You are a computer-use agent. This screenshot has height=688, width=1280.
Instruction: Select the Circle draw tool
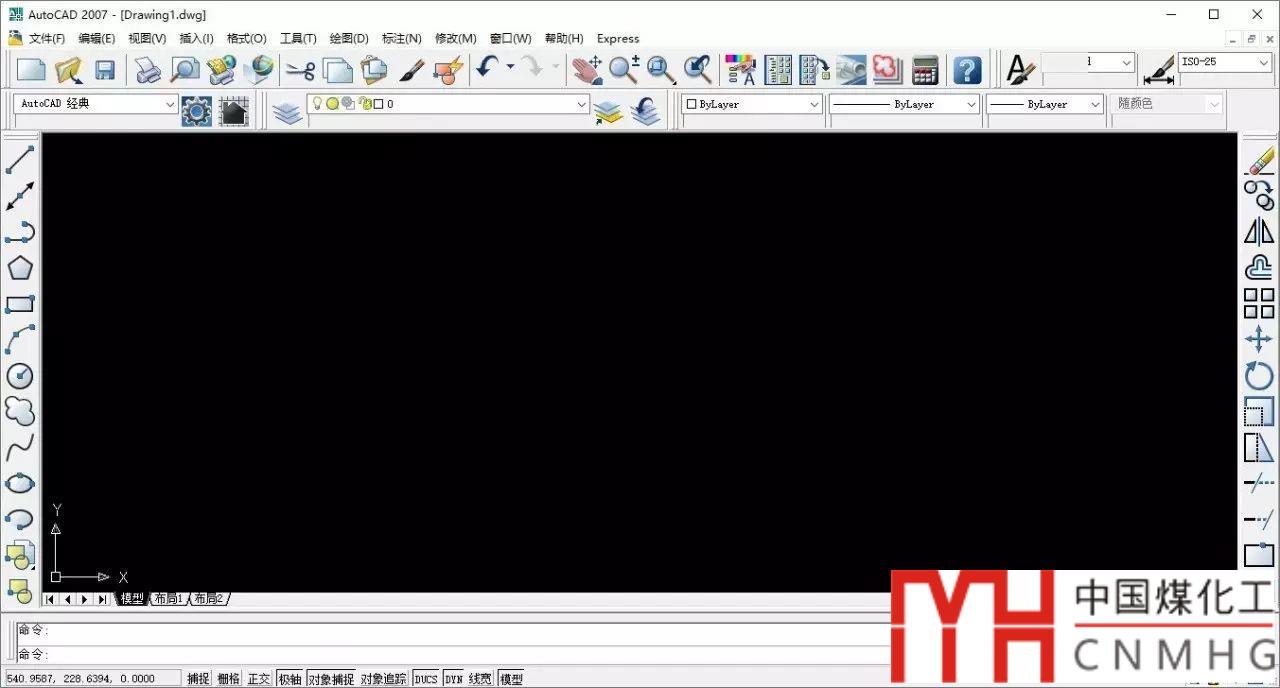pos(20,376)
